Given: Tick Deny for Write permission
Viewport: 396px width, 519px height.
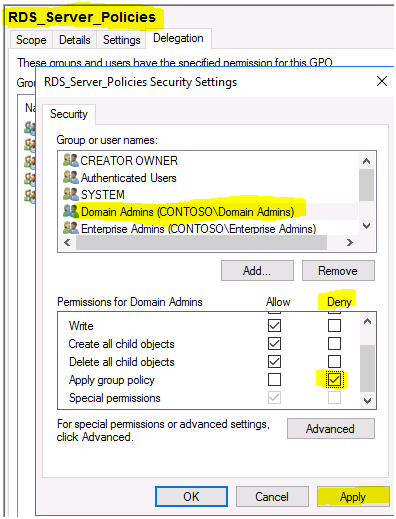Looking at the screenshot, I should (334, 325).
